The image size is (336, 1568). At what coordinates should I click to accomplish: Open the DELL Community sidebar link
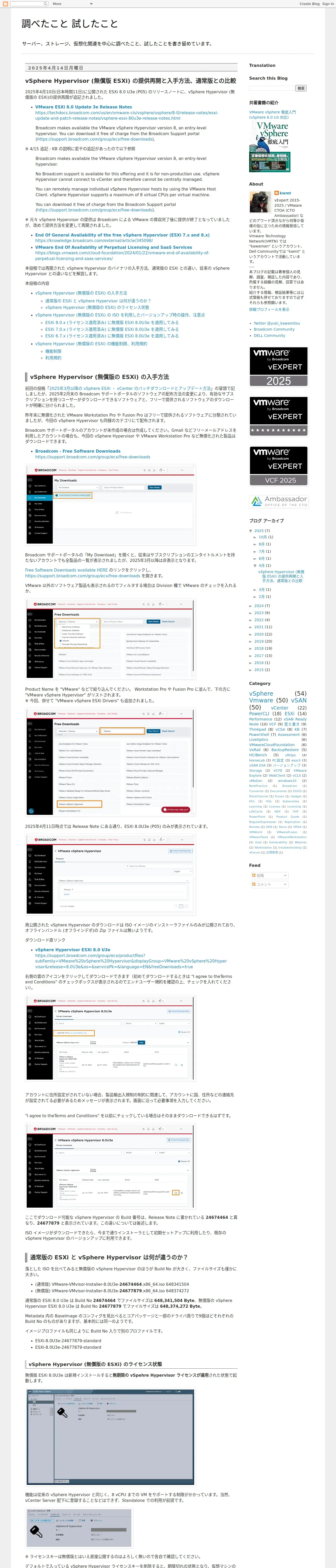coord(269,335)
